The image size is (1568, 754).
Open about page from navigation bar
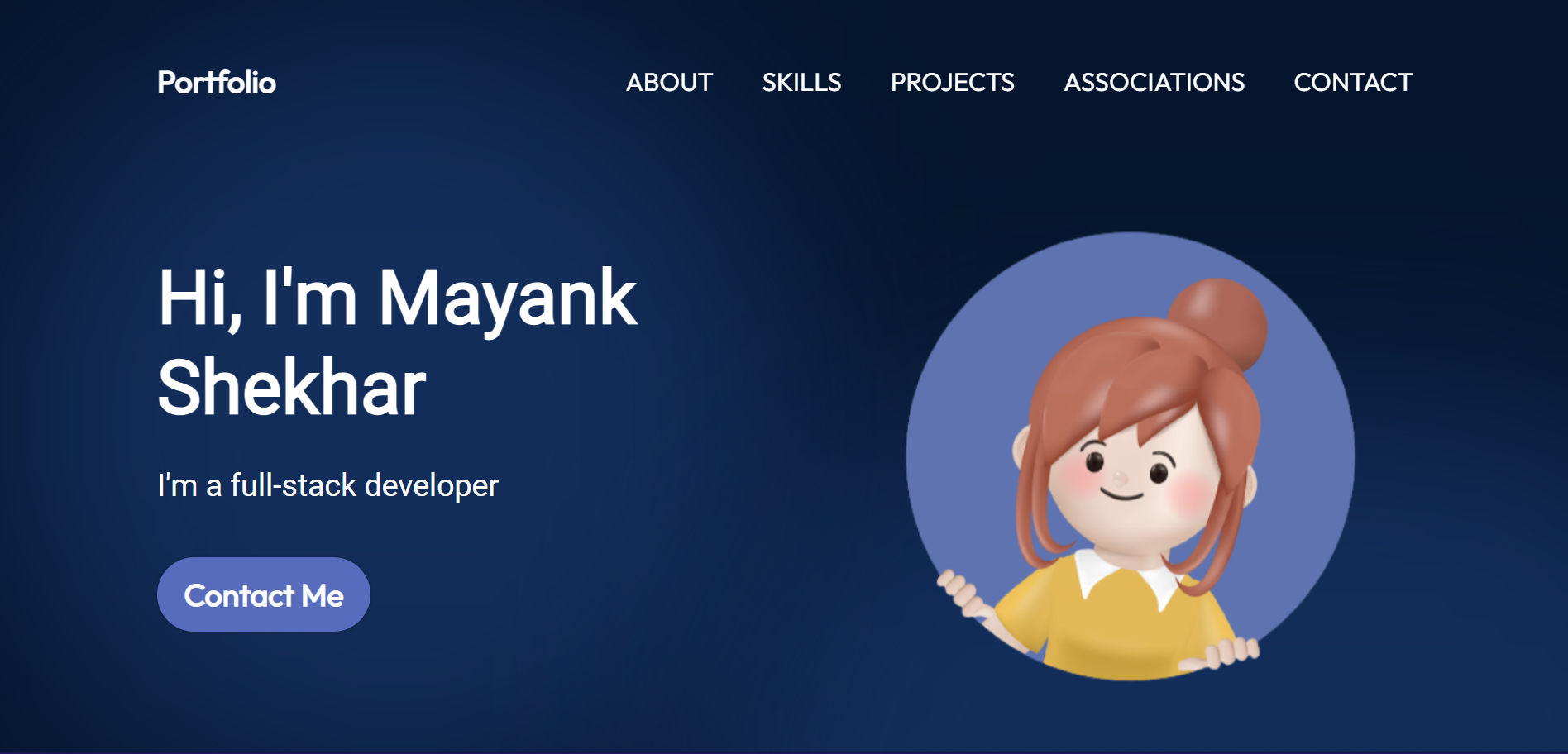670,83
